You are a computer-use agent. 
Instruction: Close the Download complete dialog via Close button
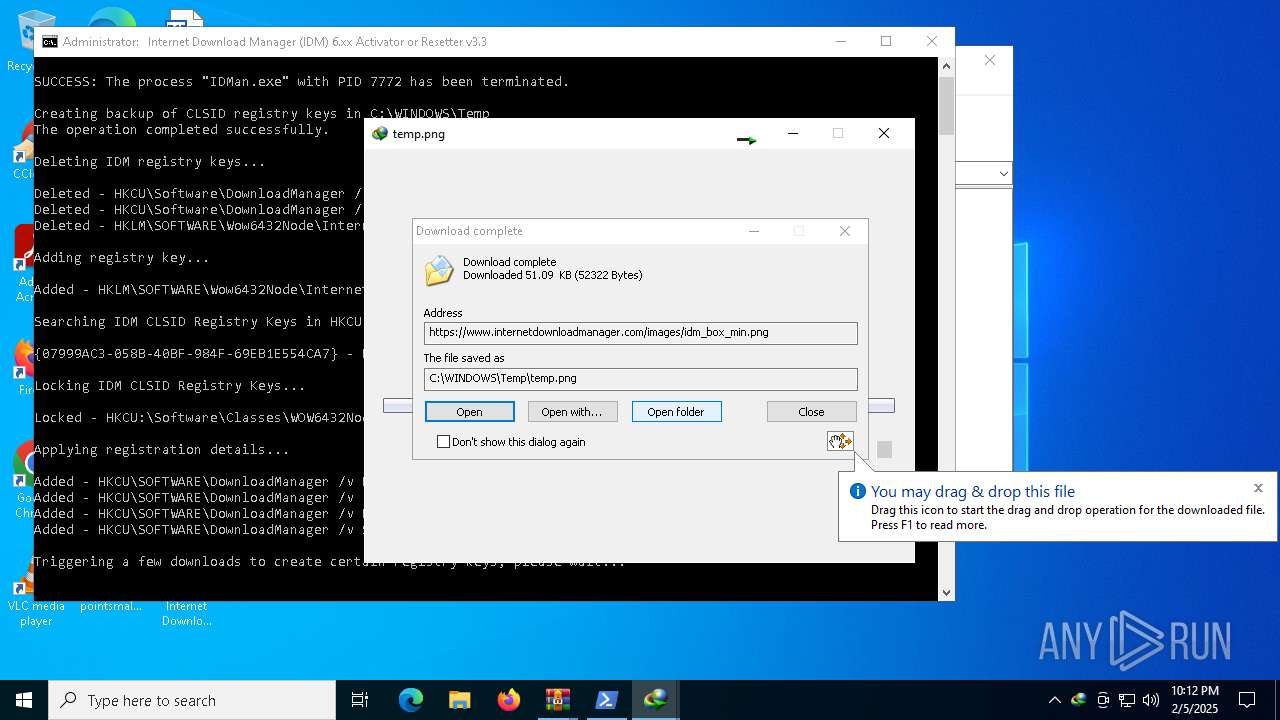click(x=811, y=412)
